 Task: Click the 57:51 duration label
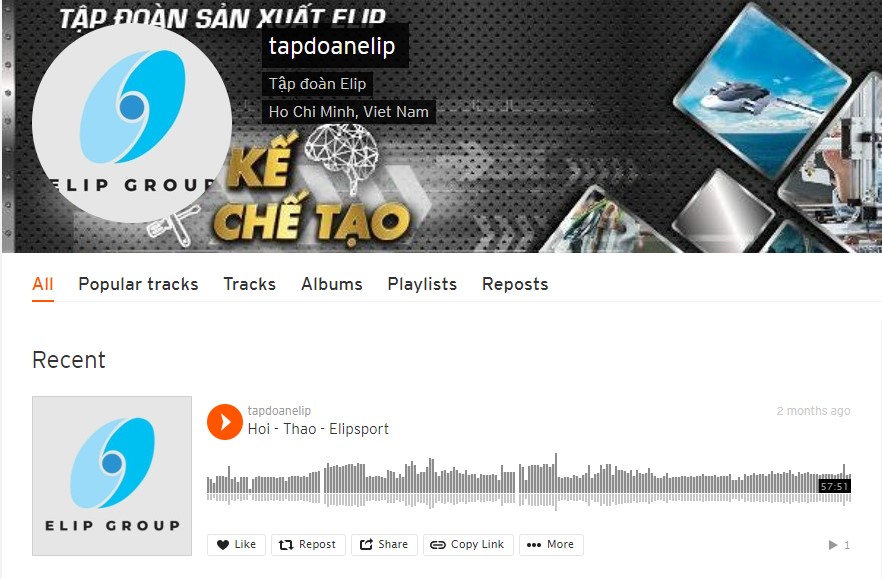click(834, 486)
